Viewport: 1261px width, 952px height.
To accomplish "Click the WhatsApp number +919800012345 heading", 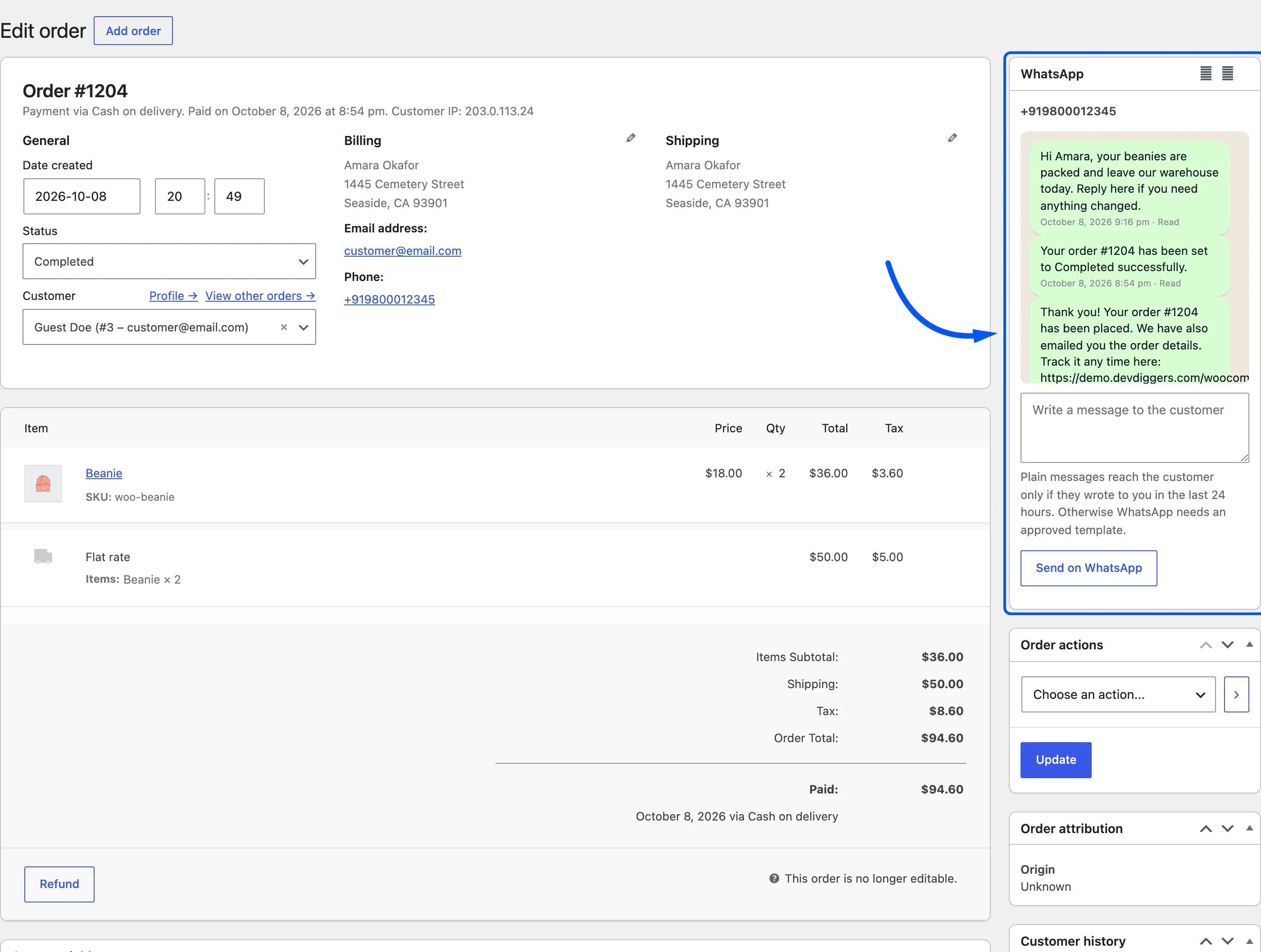I will [x=1068, y=111].
